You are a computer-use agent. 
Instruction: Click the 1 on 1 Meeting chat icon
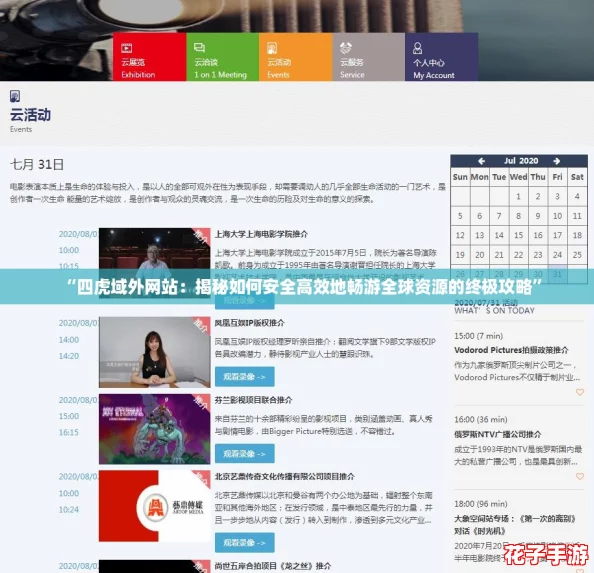pos(199,48)
